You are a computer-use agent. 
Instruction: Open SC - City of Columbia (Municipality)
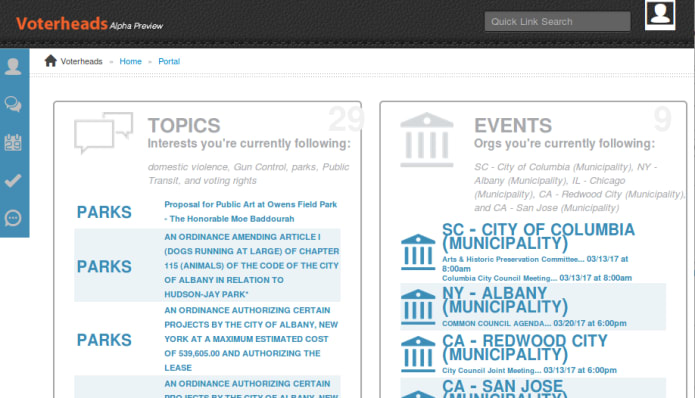click(538, 236)
